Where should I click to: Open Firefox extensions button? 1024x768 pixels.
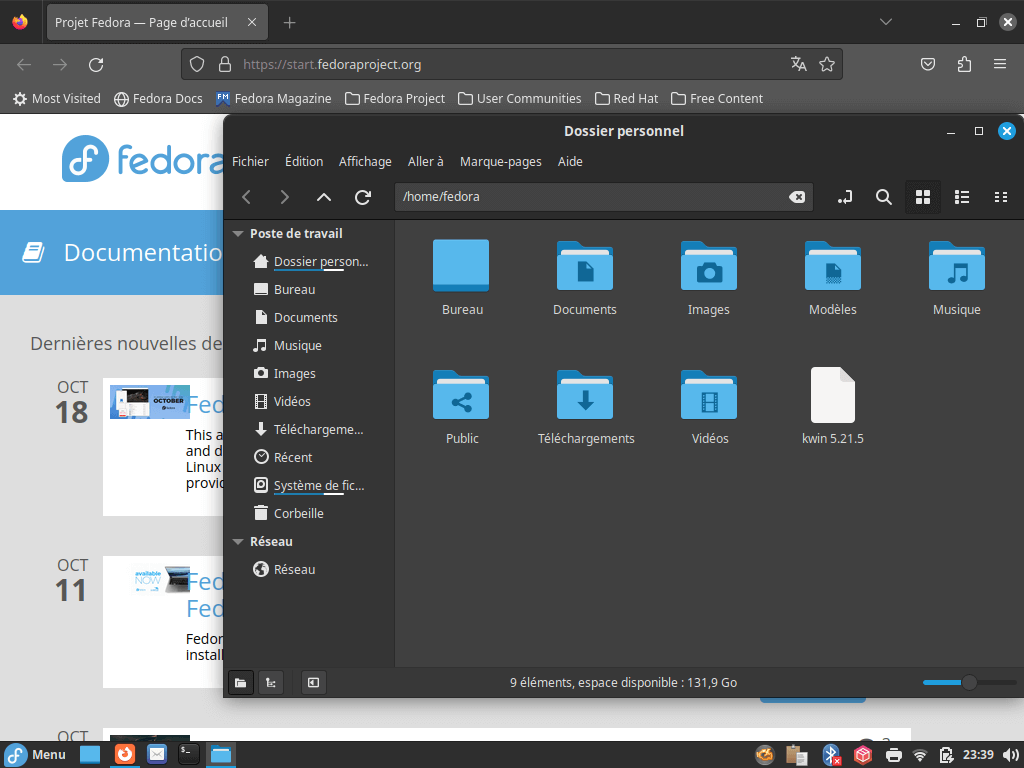point(964,64)
